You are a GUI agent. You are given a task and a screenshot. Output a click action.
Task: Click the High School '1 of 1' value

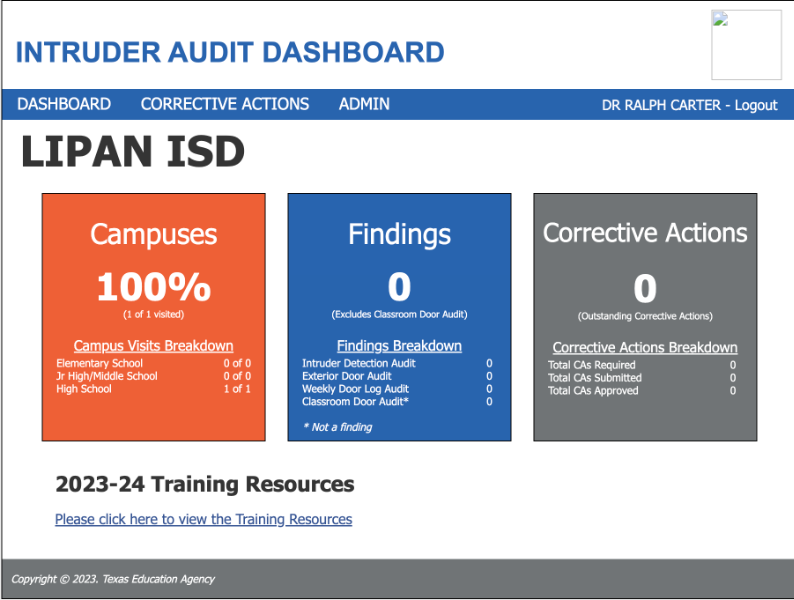click(x=237, y=389)
